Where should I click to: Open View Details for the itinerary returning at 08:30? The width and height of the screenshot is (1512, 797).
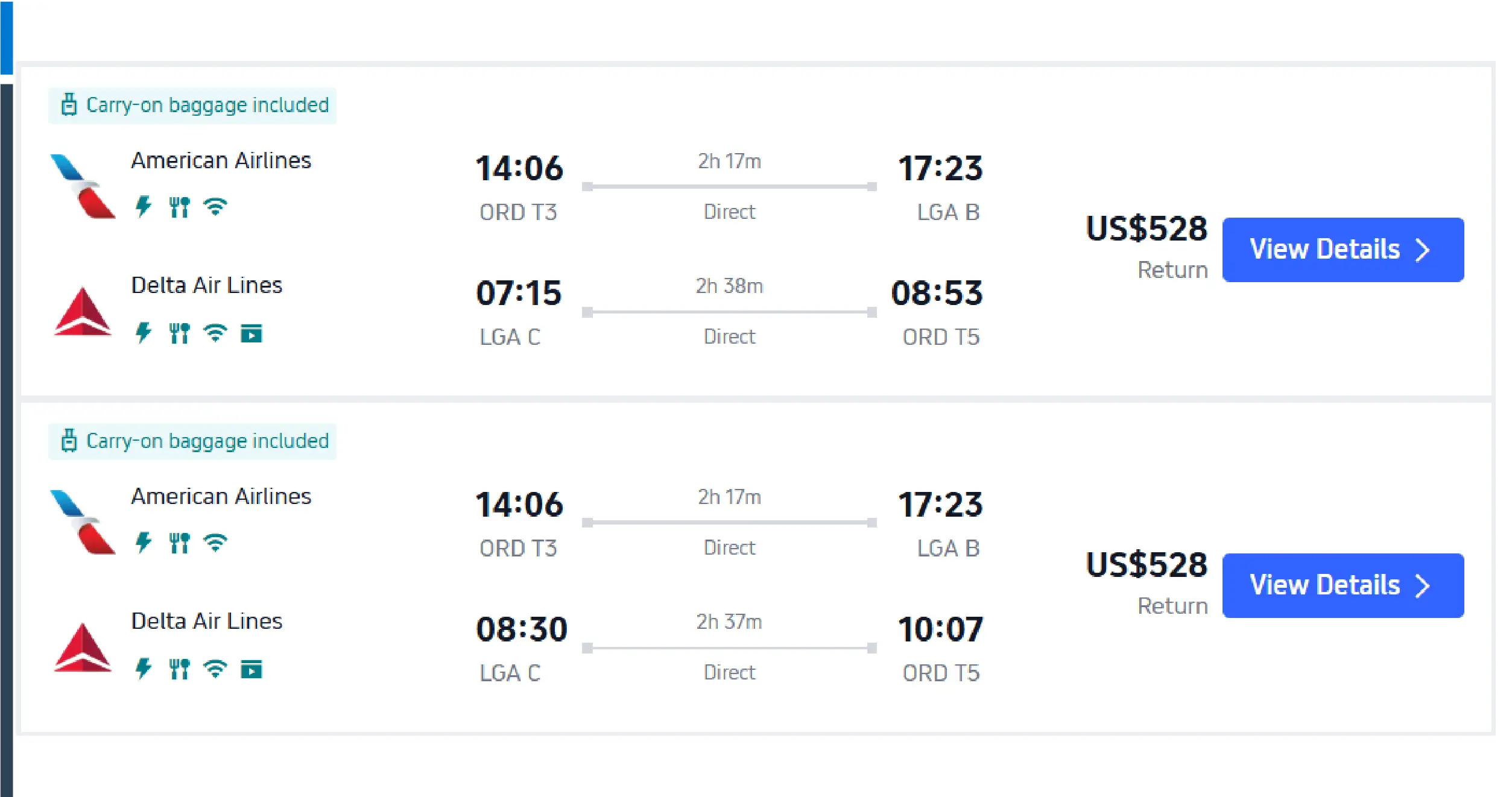(x=1343, y=585)
